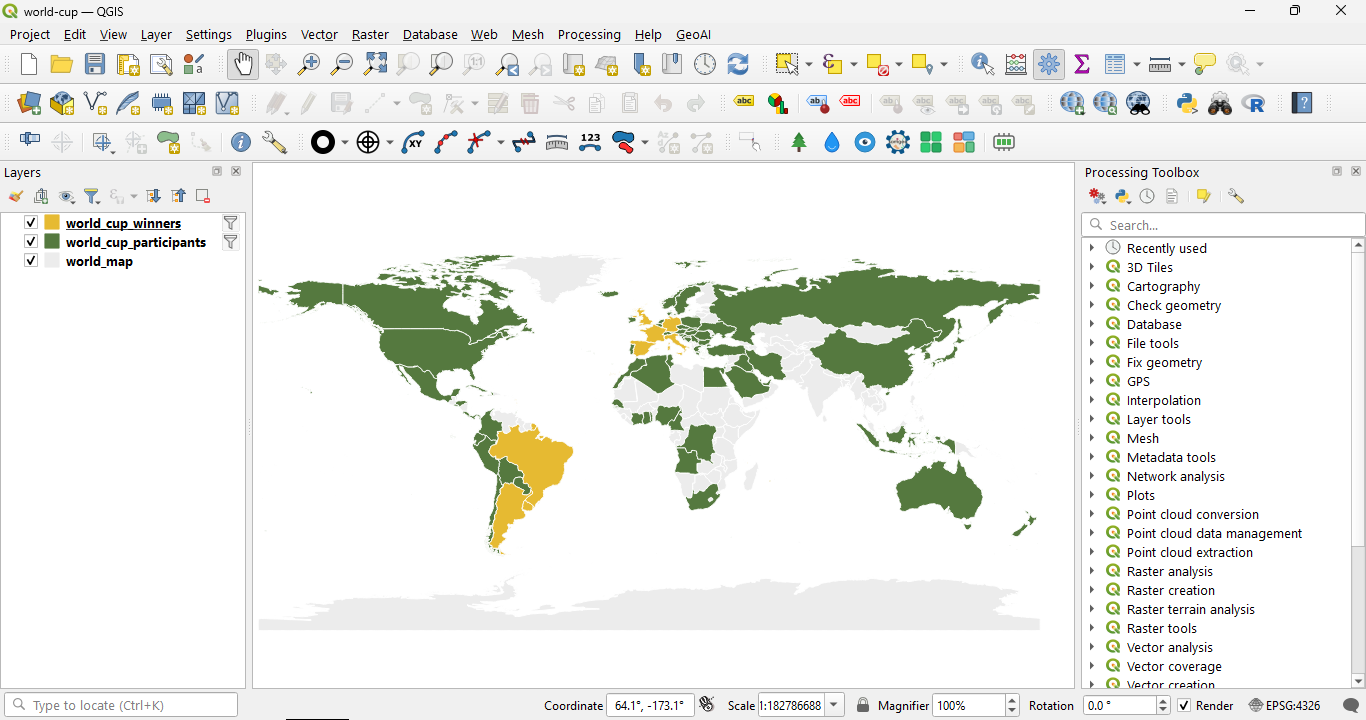Uncheck the world_map layer visibility
This screenshot has height=720, width=1366.
(x=31, y=261)
